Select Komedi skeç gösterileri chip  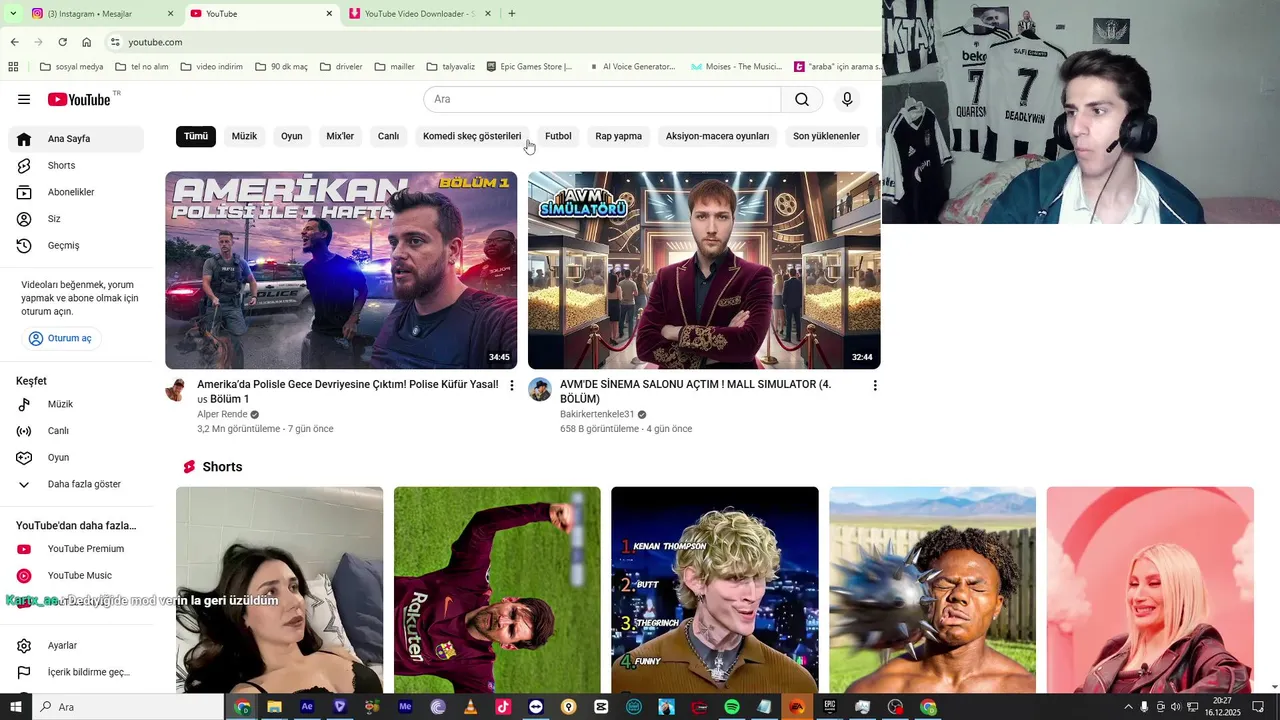tap(472, 136)
